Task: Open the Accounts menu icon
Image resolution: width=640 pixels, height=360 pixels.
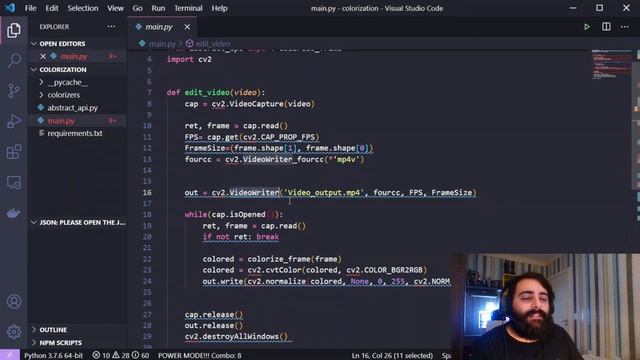Action: click(14, 302)
